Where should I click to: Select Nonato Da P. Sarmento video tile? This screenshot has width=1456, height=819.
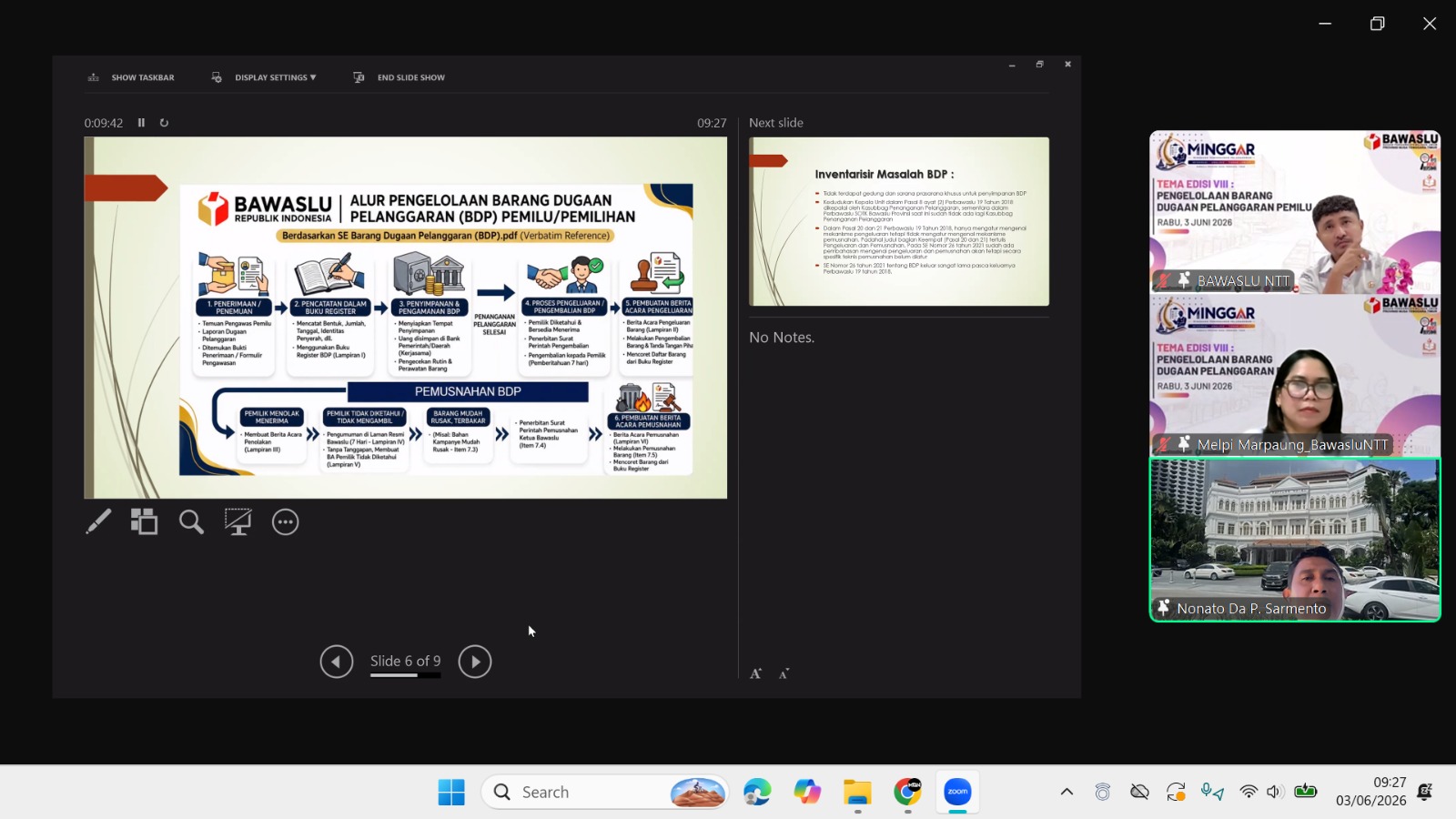click(1295, 540)
